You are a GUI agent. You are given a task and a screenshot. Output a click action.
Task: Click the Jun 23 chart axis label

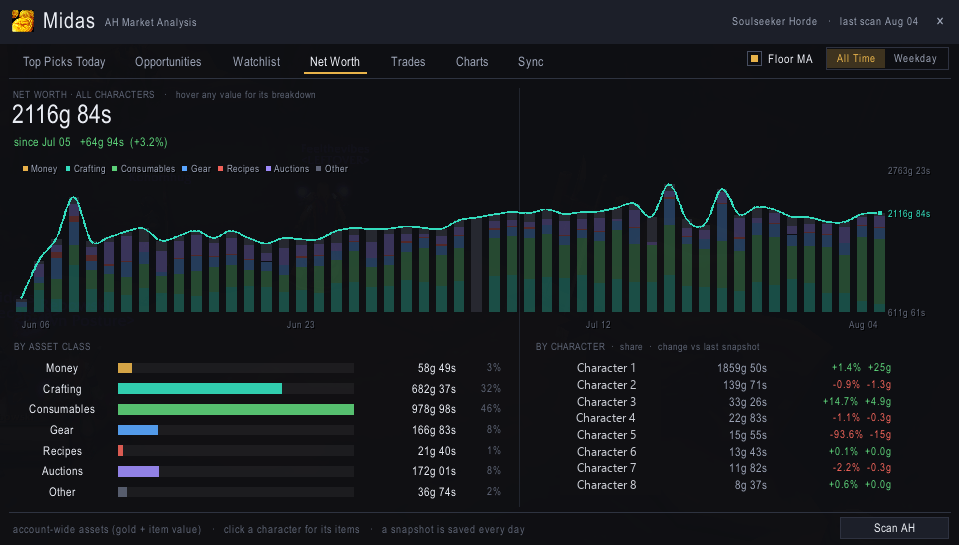(300, 325)
